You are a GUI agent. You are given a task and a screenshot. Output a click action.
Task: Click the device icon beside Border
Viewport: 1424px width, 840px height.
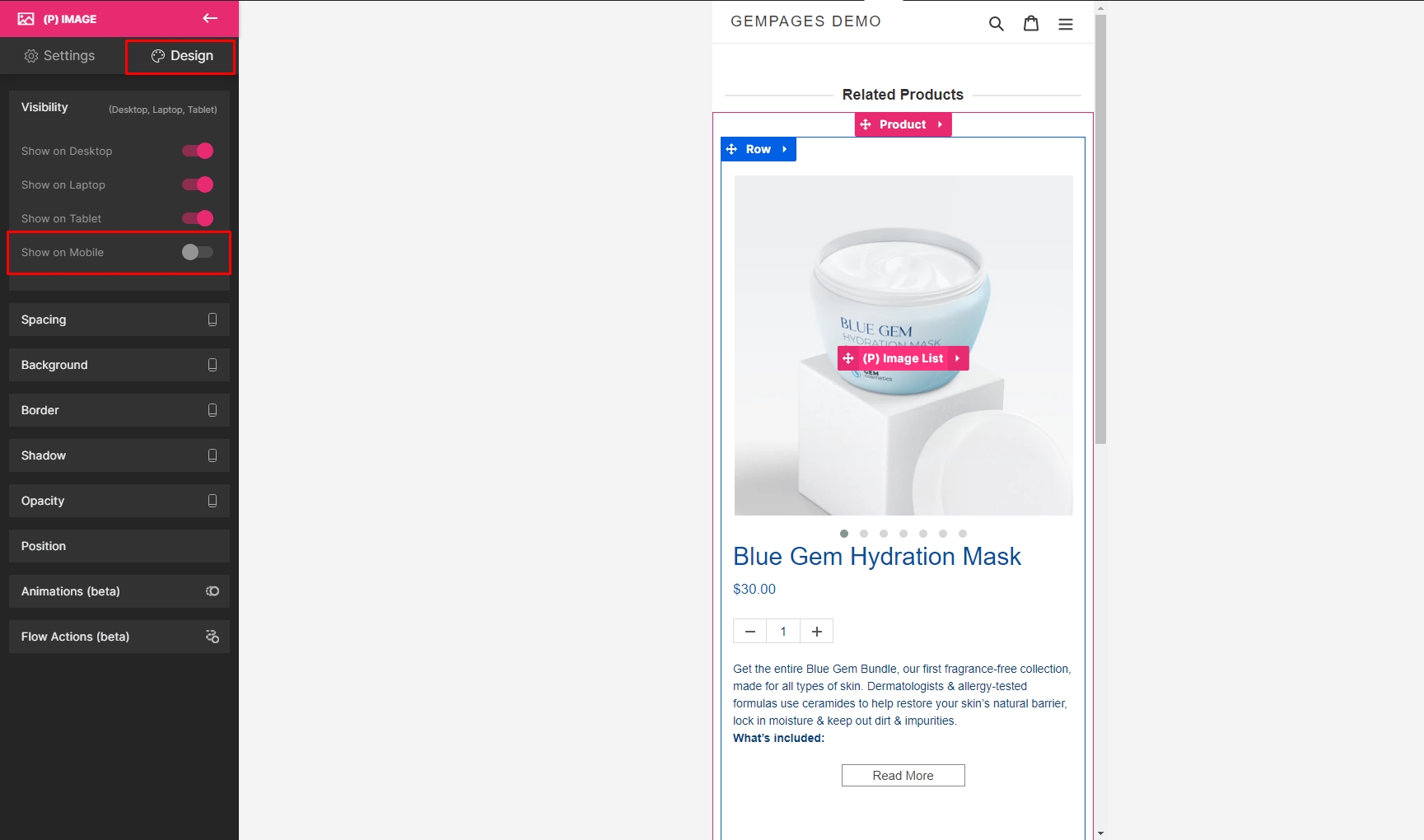click(x=212, y=410)
